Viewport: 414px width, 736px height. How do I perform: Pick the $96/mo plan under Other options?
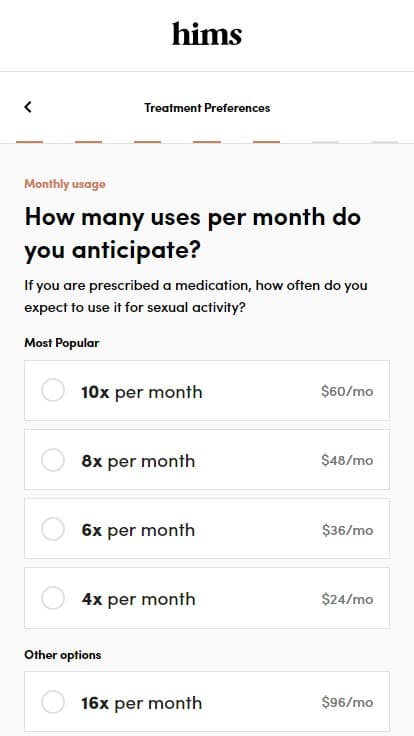[x=207, y=702]
